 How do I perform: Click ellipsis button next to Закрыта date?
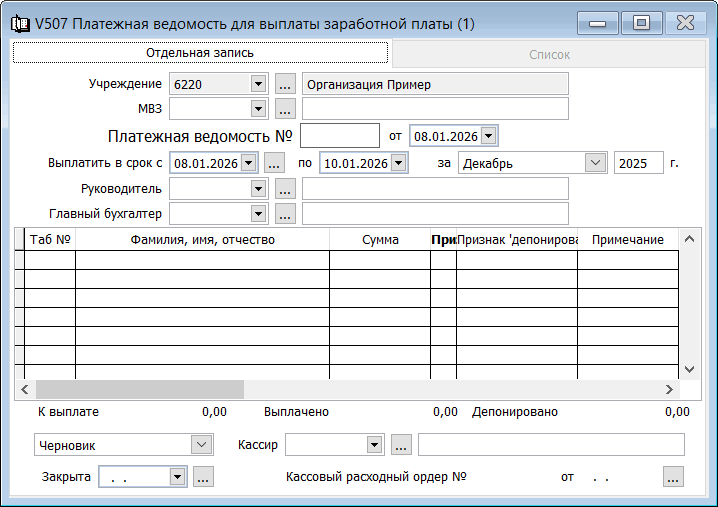(x=203, y=477)
